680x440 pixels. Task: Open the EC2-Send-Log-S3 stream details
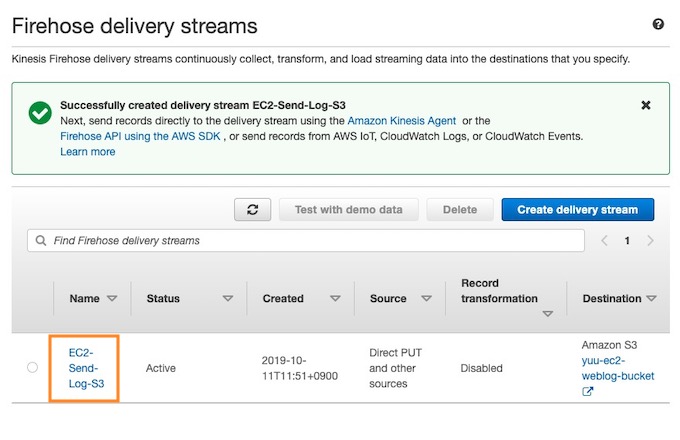point(86,368)
